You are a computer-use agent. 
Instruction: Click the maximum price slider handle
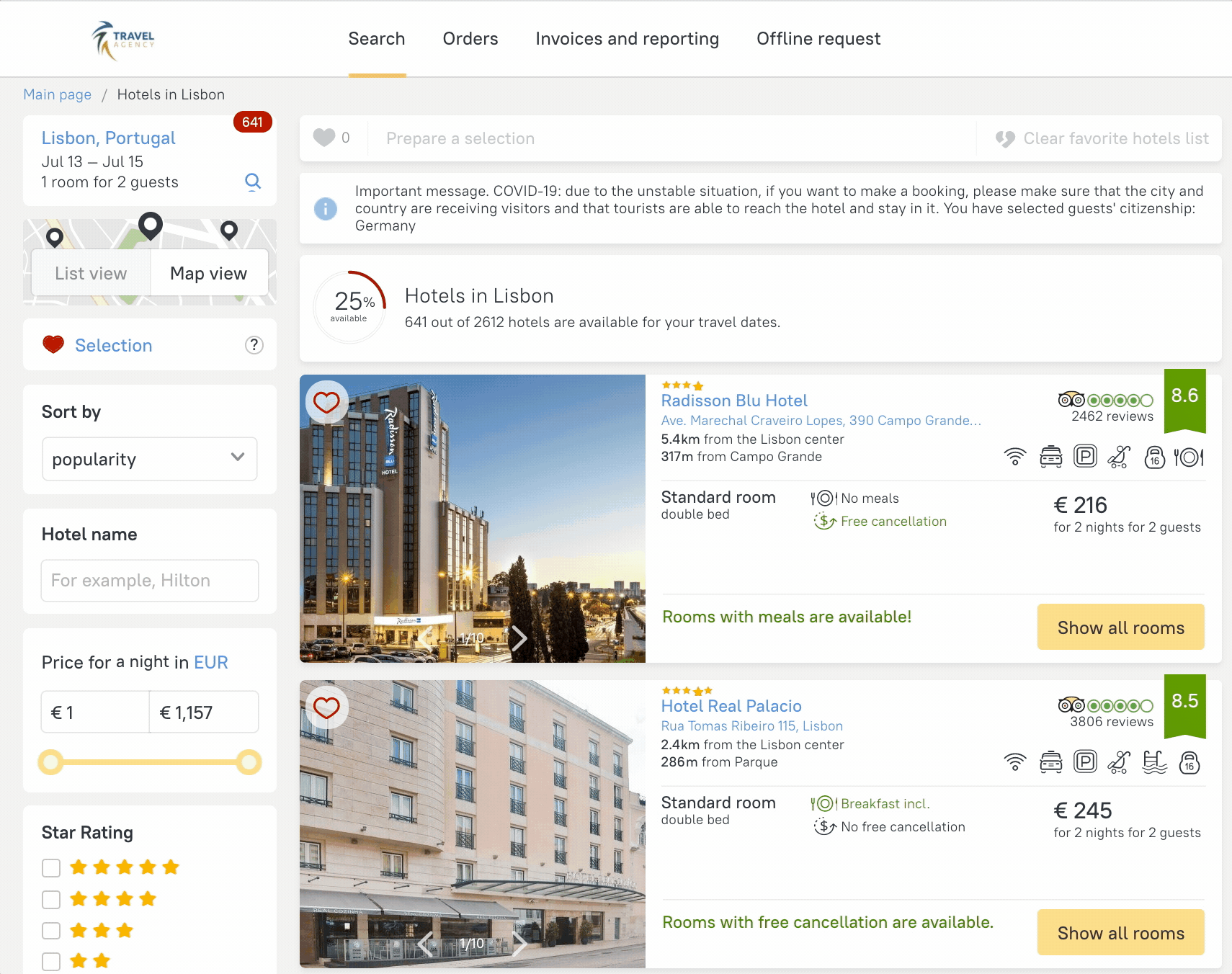point(249,762)
